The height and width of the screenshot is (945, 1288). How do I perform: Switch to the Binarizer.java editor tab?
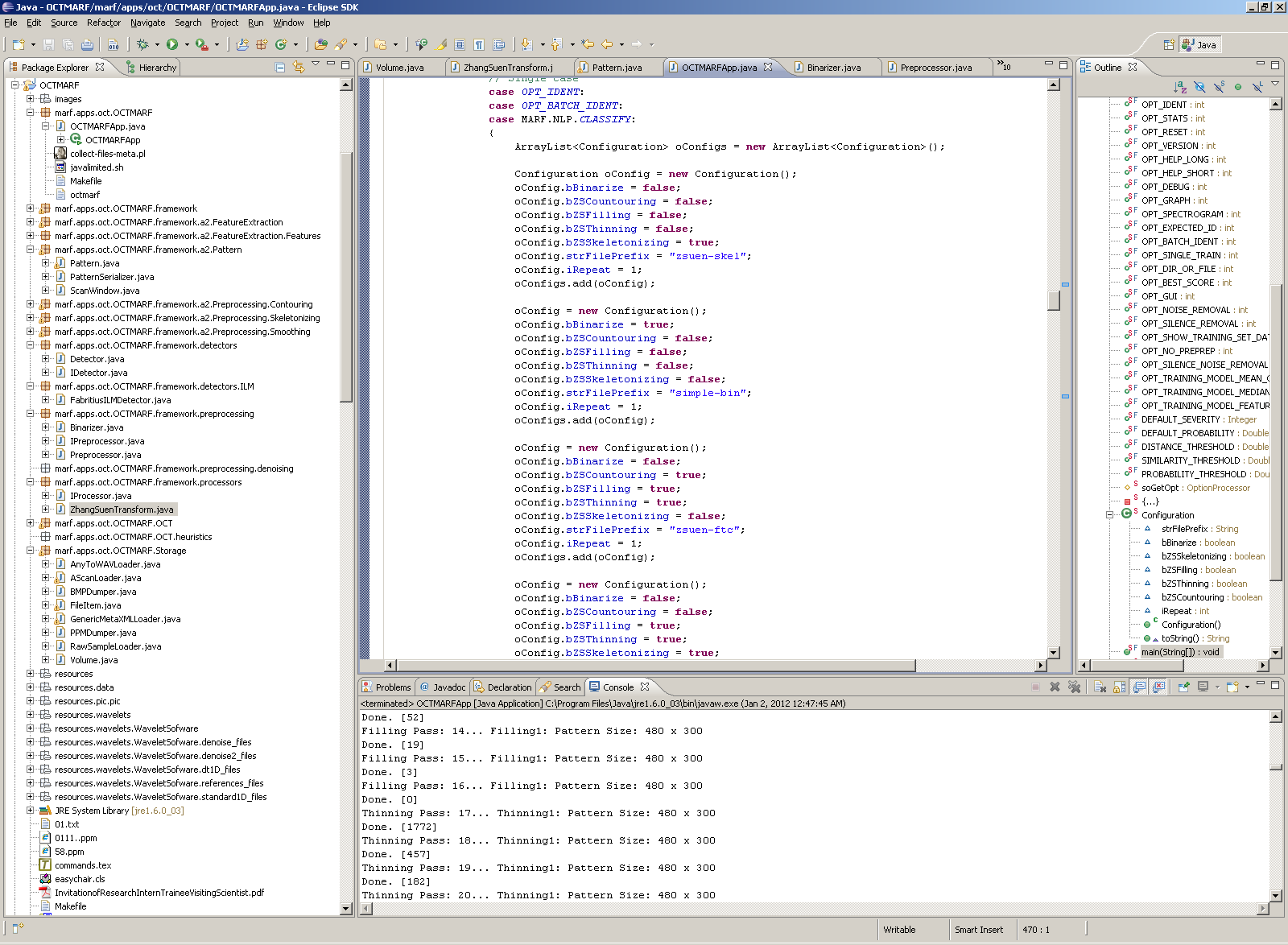point(833,68)
